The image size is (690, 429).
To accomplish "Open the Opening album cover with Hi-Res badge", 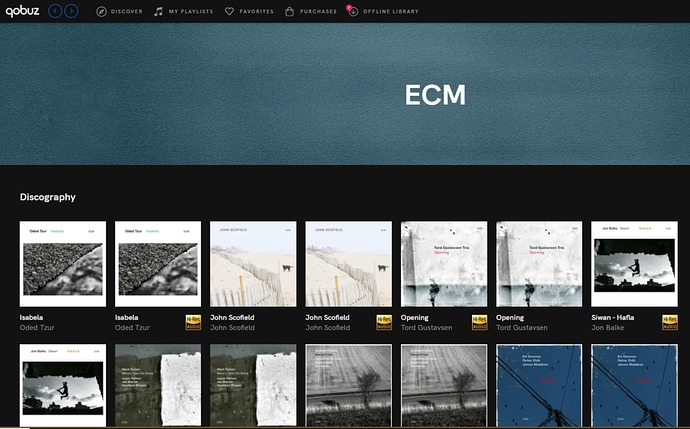I will [444, 264].
